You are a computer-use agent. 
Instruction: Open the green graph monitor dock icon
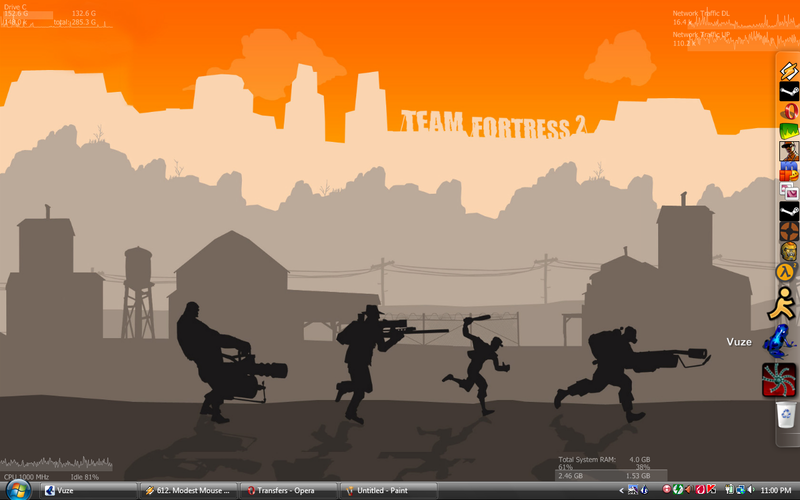[789, 131]
